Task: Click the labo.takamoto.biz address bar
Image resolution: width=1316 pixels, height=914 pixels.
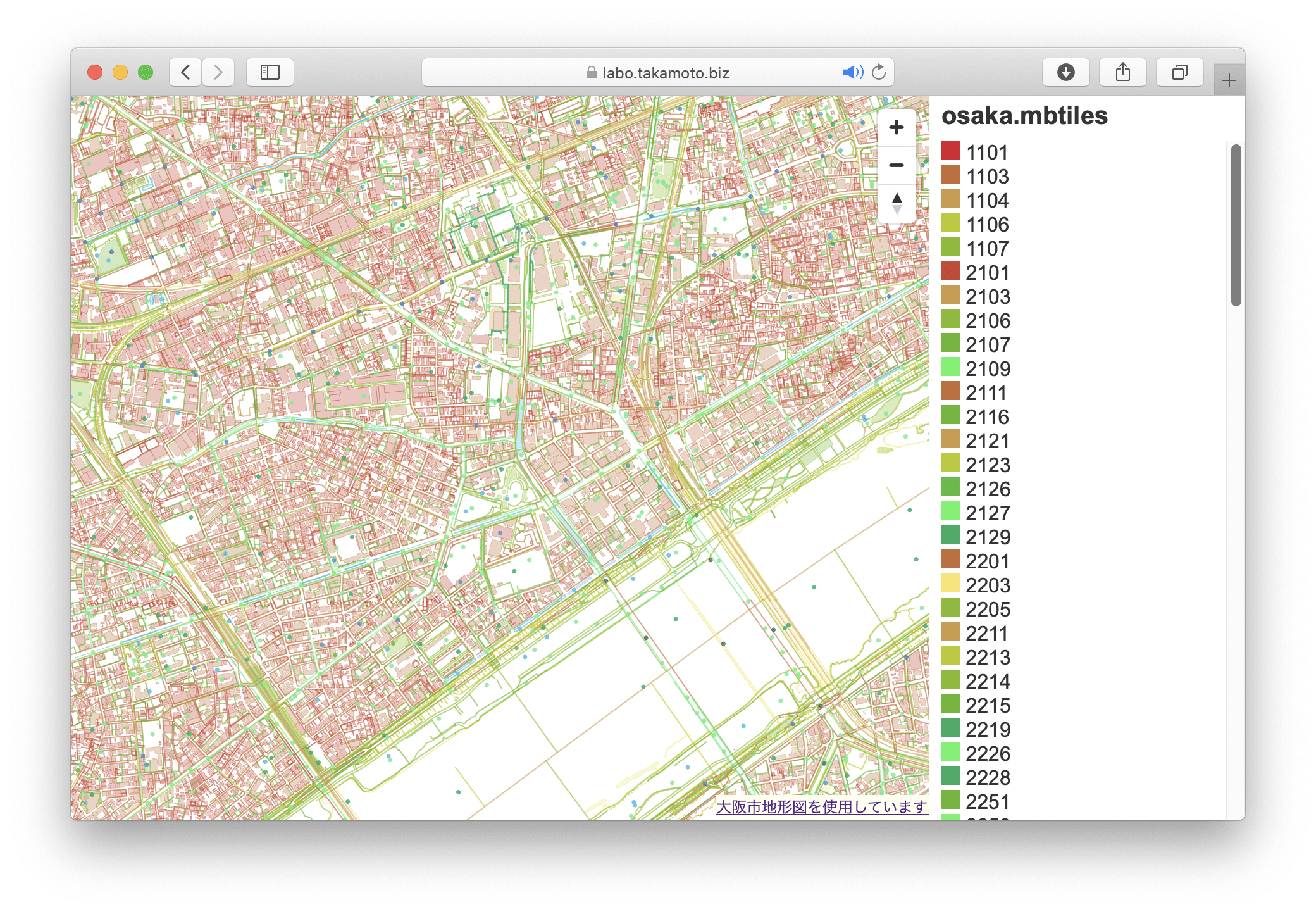Action: [658, 72]
